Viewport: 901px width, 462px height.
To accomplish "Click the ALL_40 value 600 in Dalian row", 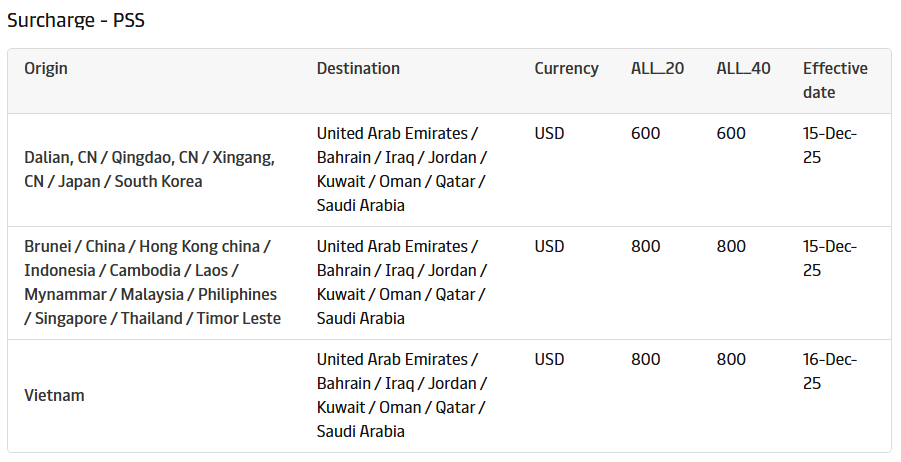I will (x=731, y=134).
